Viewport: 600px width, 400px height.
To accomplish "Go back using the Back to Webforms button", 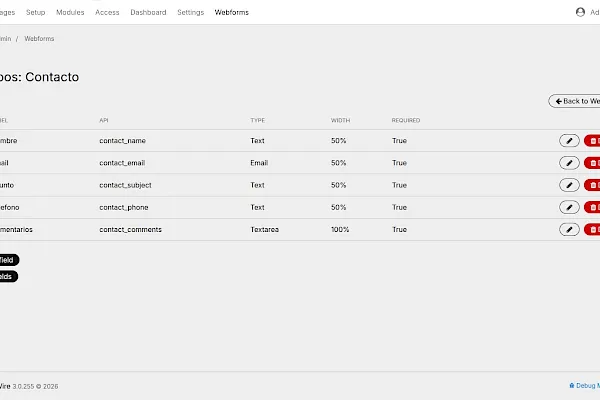I will click(575, 101).
